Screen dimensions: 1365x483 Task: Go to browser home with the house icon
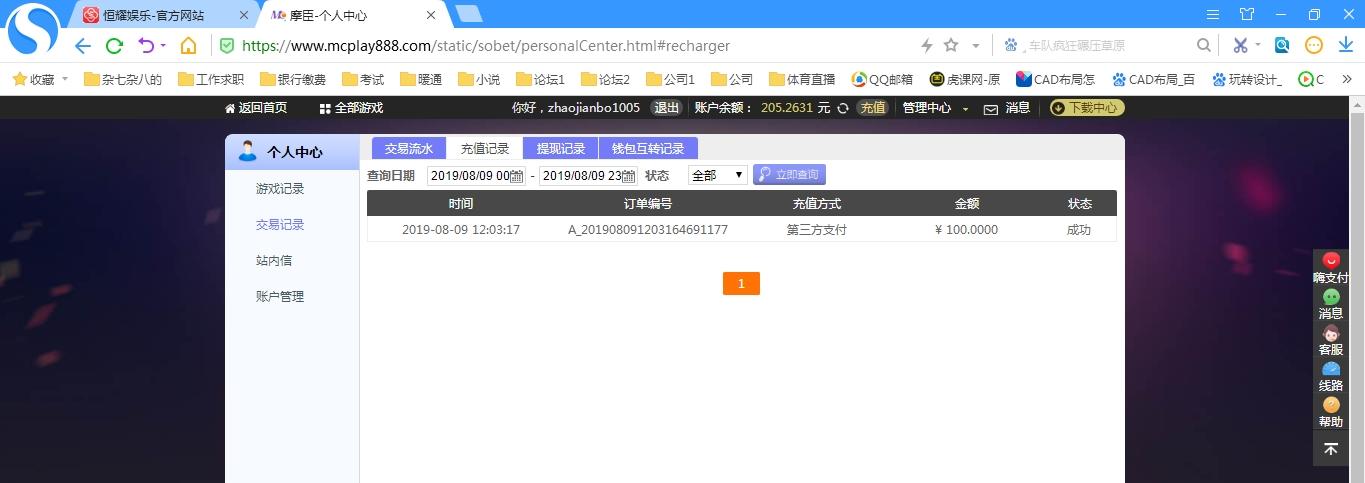coord(188,46)
